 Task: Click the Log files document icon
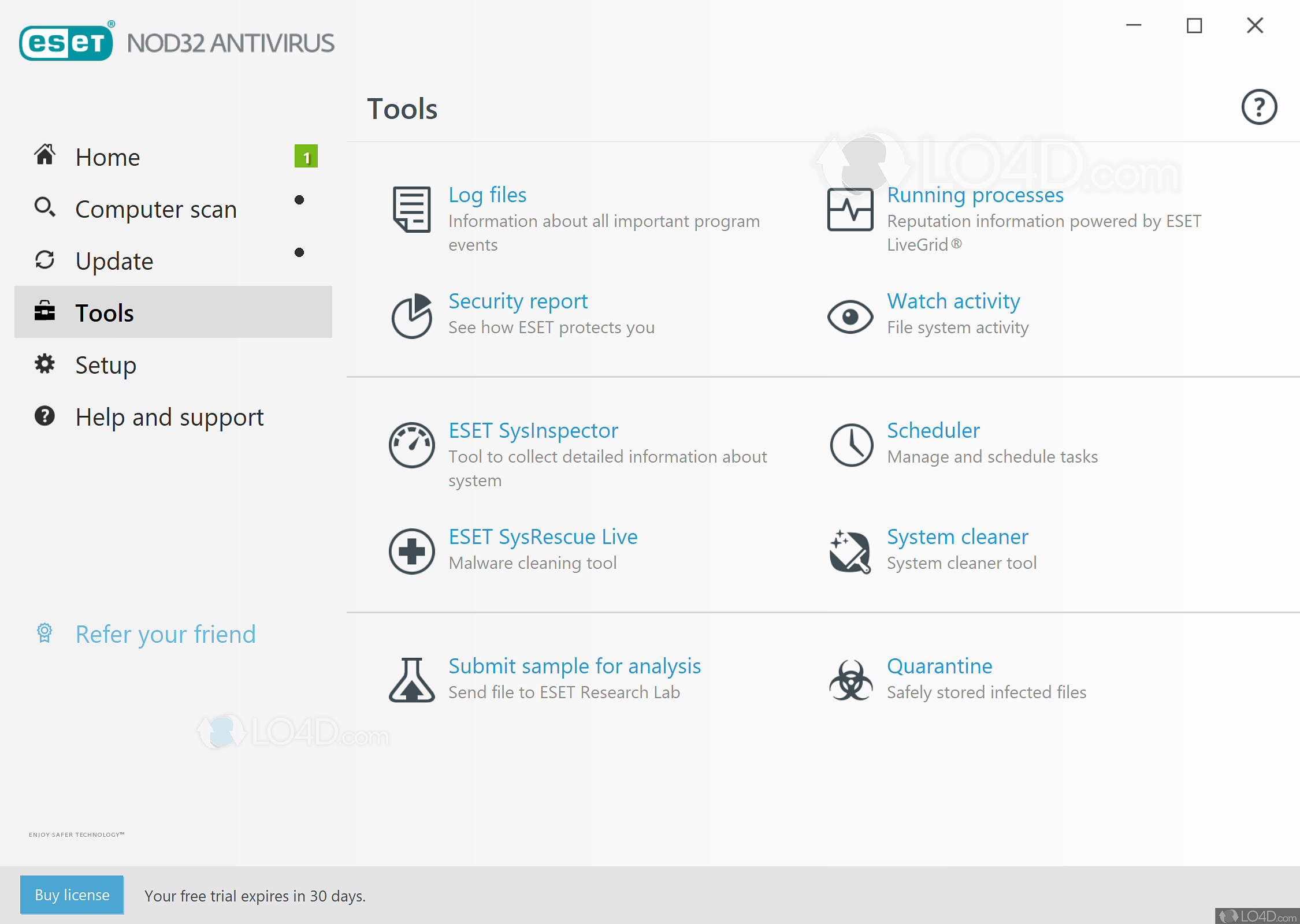[411, 209]
